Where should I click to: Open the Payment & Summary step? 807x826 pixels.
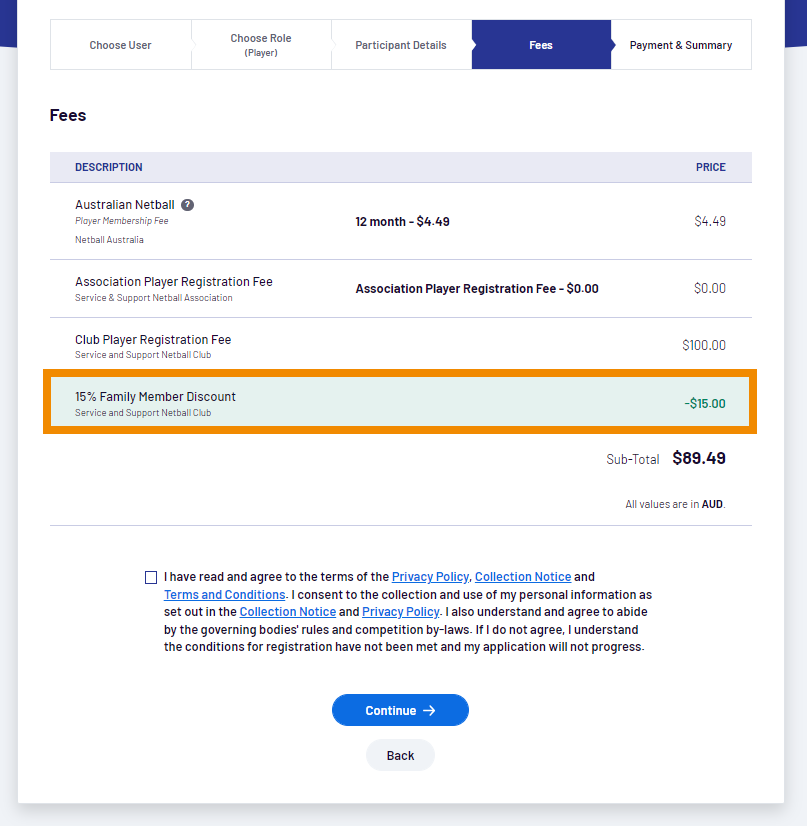pos(681,45)
